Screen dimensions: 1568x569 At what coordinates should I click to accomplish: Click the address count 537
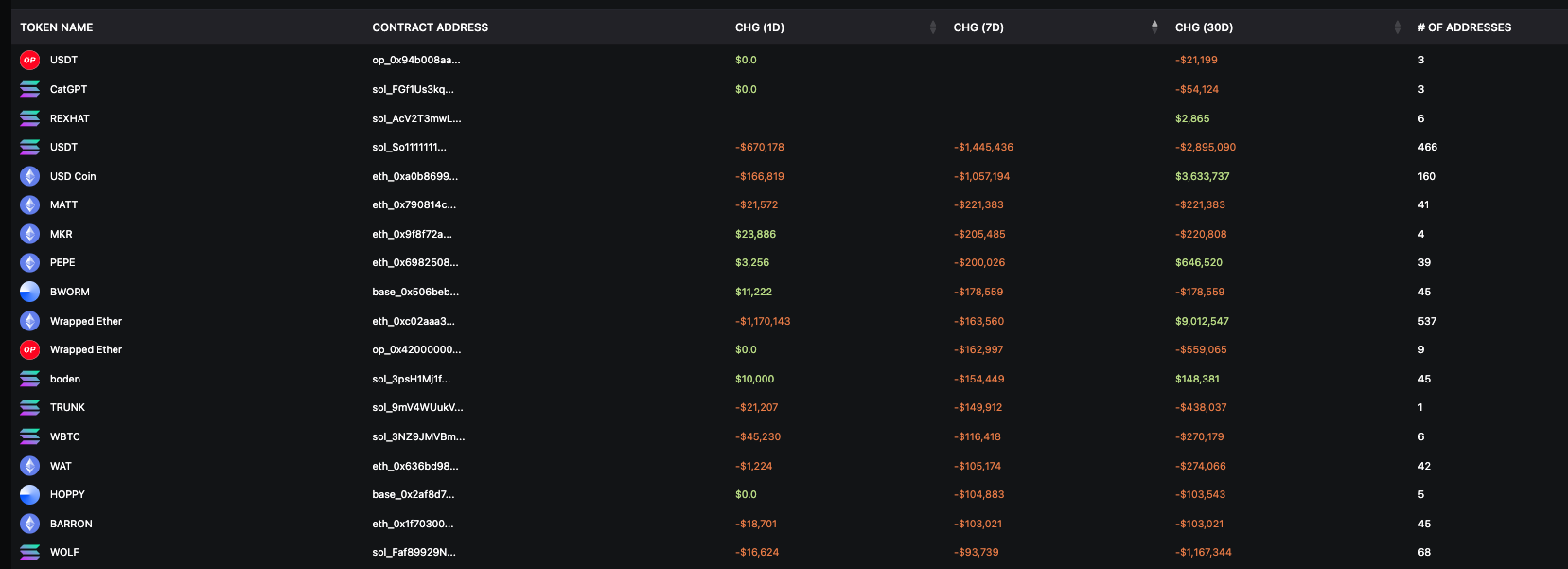click(x=1427, y=321)
